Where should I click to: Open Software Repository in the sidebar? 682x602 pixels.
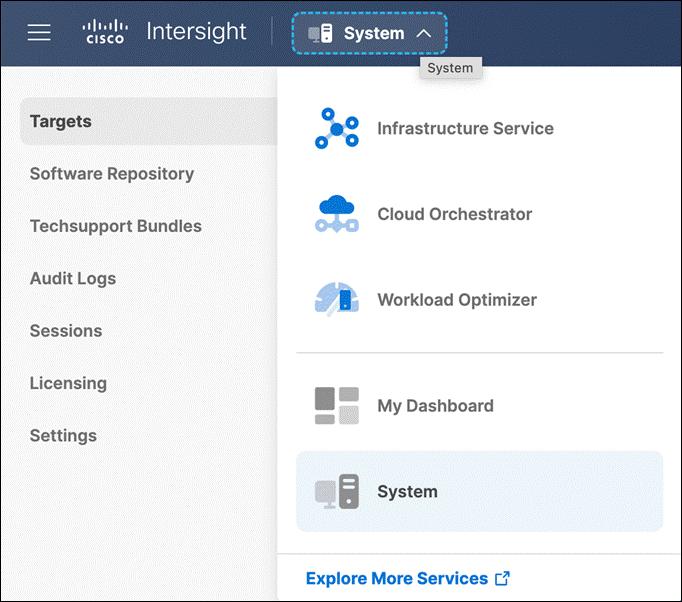point(112,174)
